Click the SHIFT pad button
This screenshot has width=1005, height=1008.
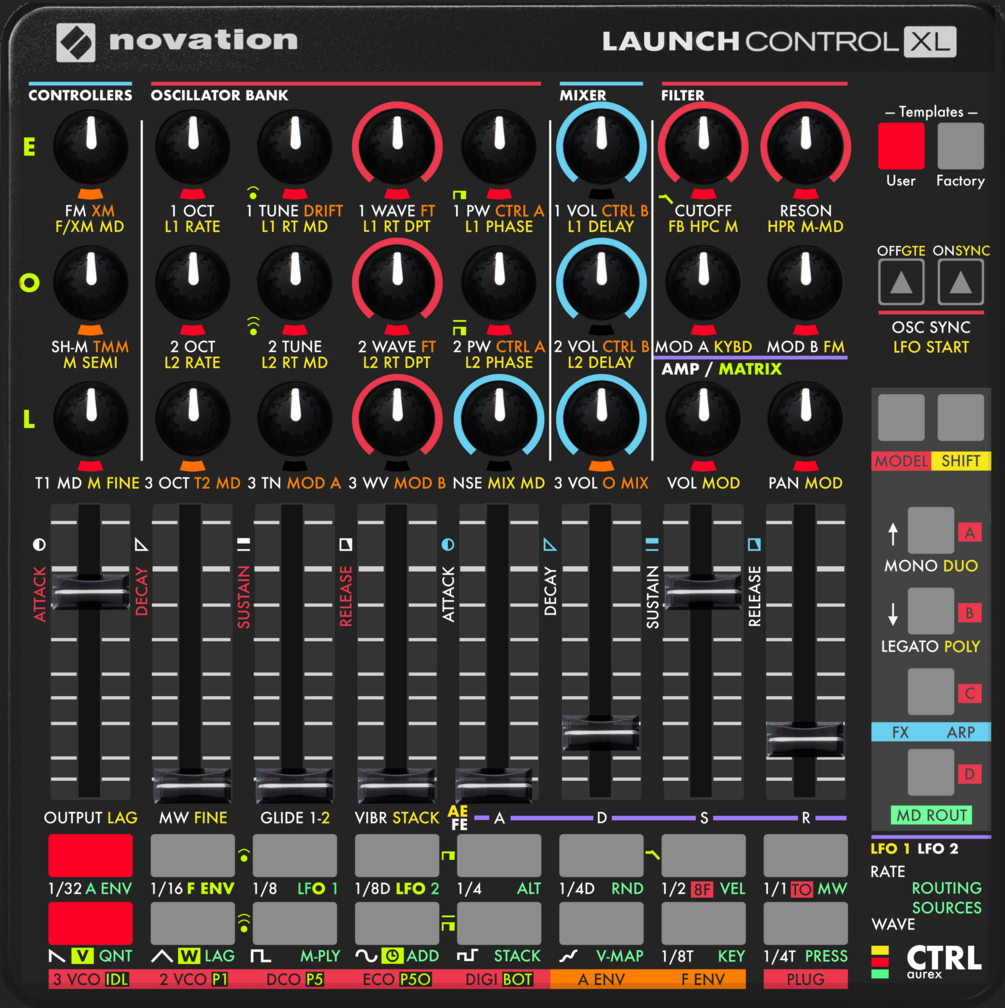pyautogui.click(x=961, y=418)
